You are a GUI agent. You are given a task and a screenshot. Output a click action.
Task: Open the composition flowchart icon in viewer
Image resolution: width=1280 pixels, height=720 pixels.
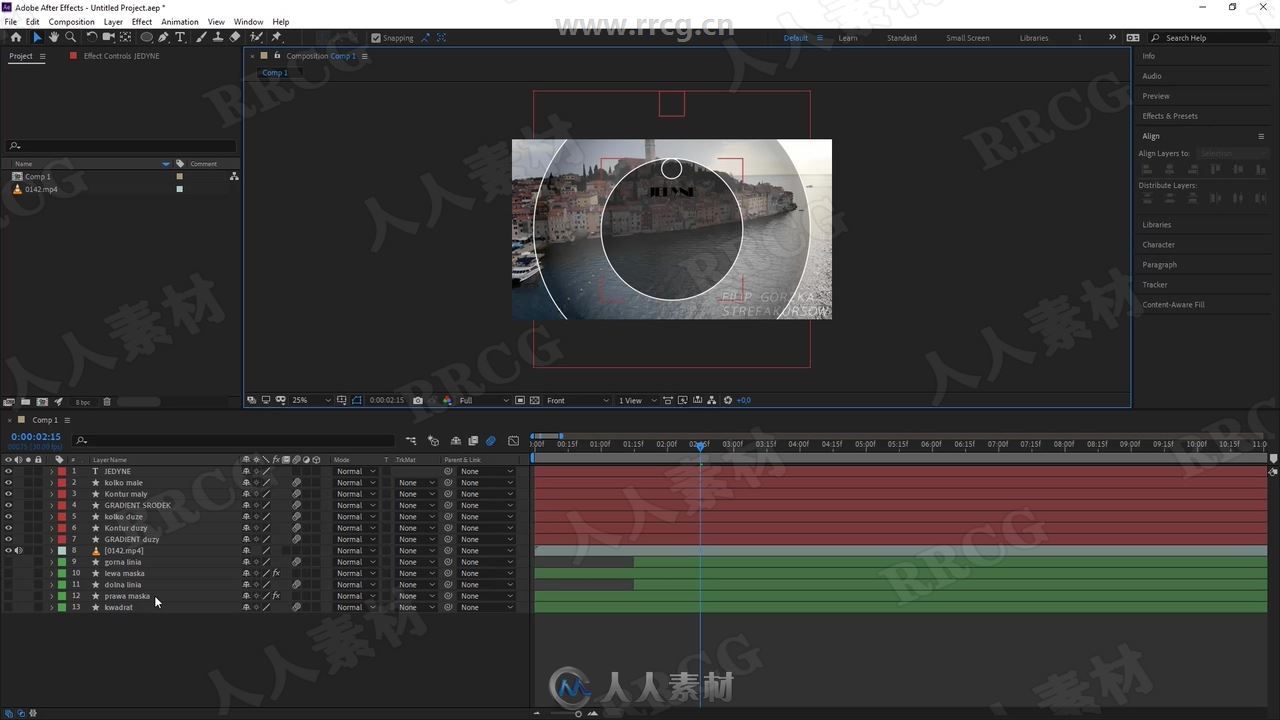[x=712, y=400]
